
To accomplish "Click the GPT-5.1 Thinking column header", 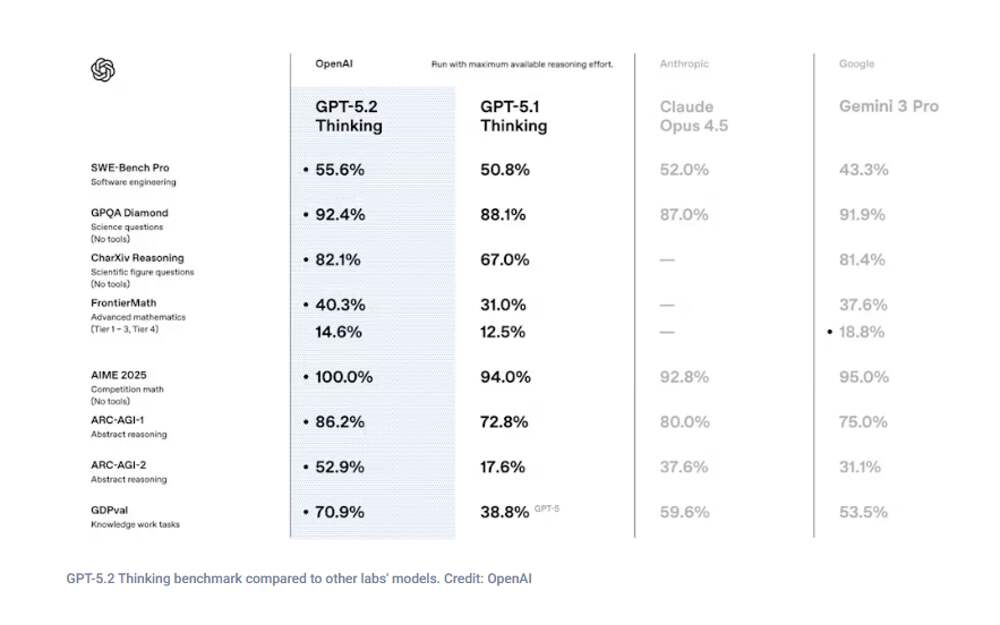I will (x=513, y=116).
